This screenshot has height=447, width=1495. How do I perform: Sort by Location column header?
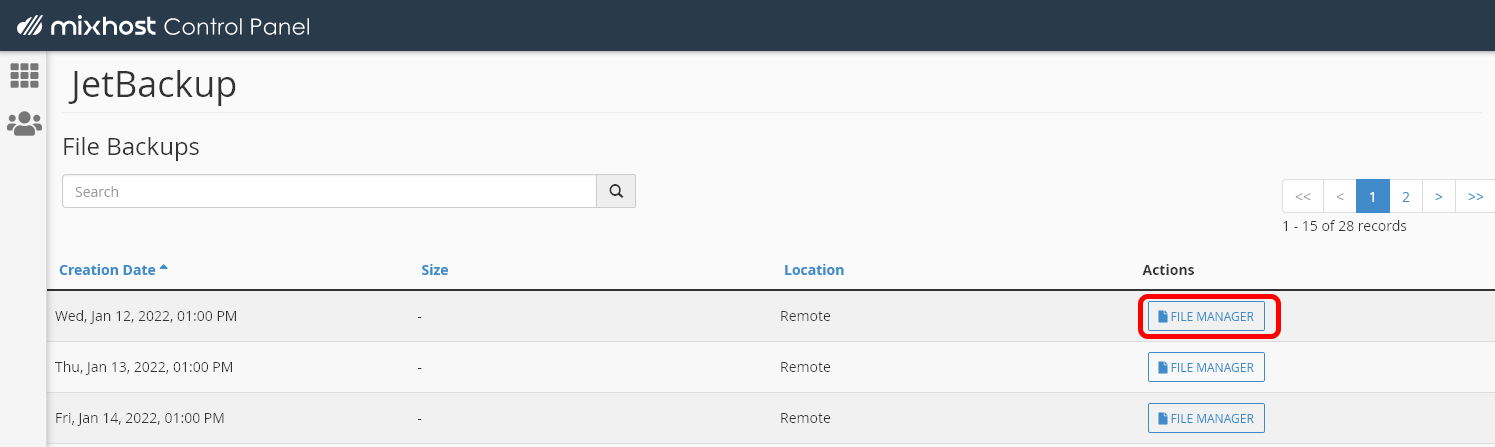coord(814,270)
